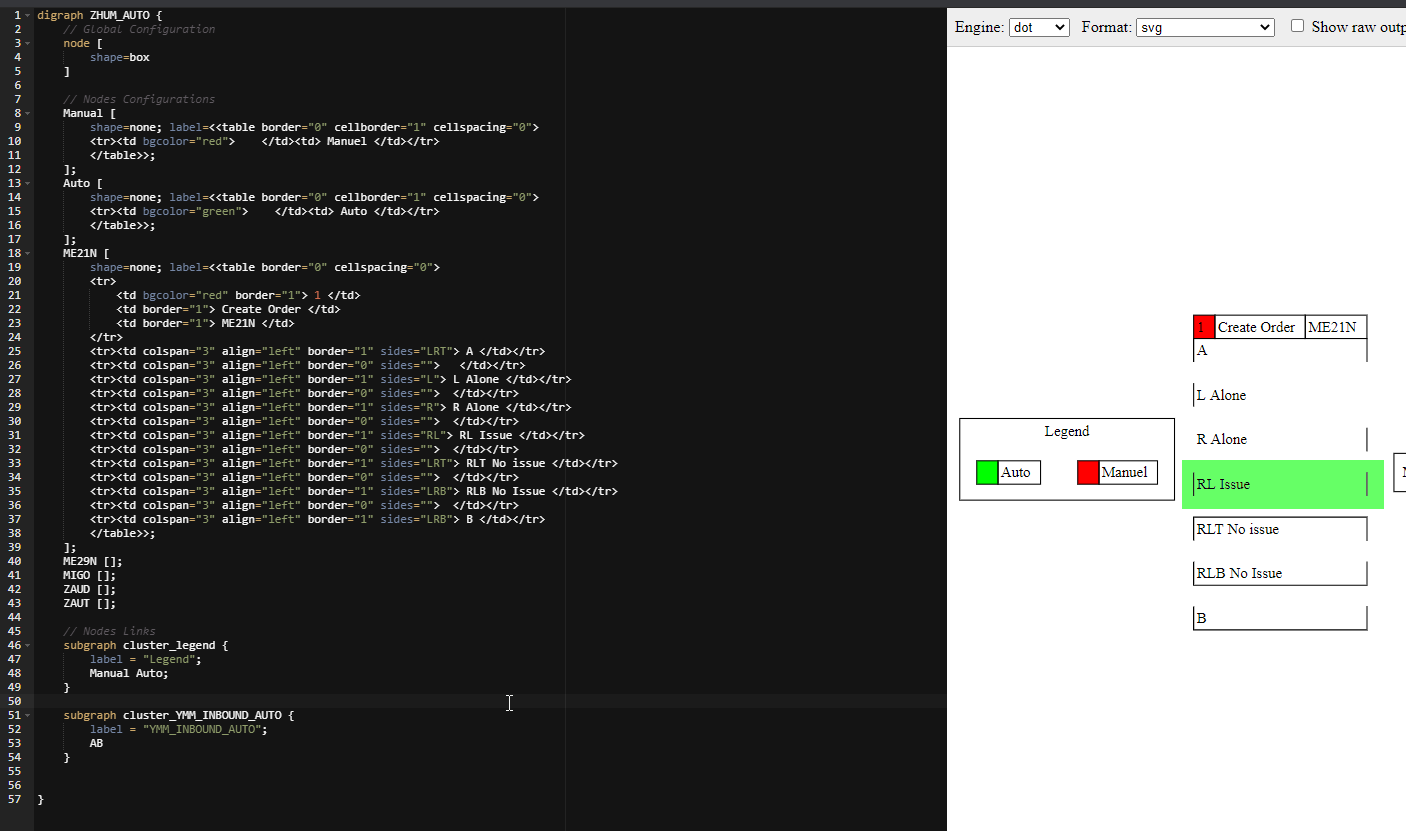Click the green Auto legend swatch
This screenshot has width=1406, height=831.
point(987,472)
